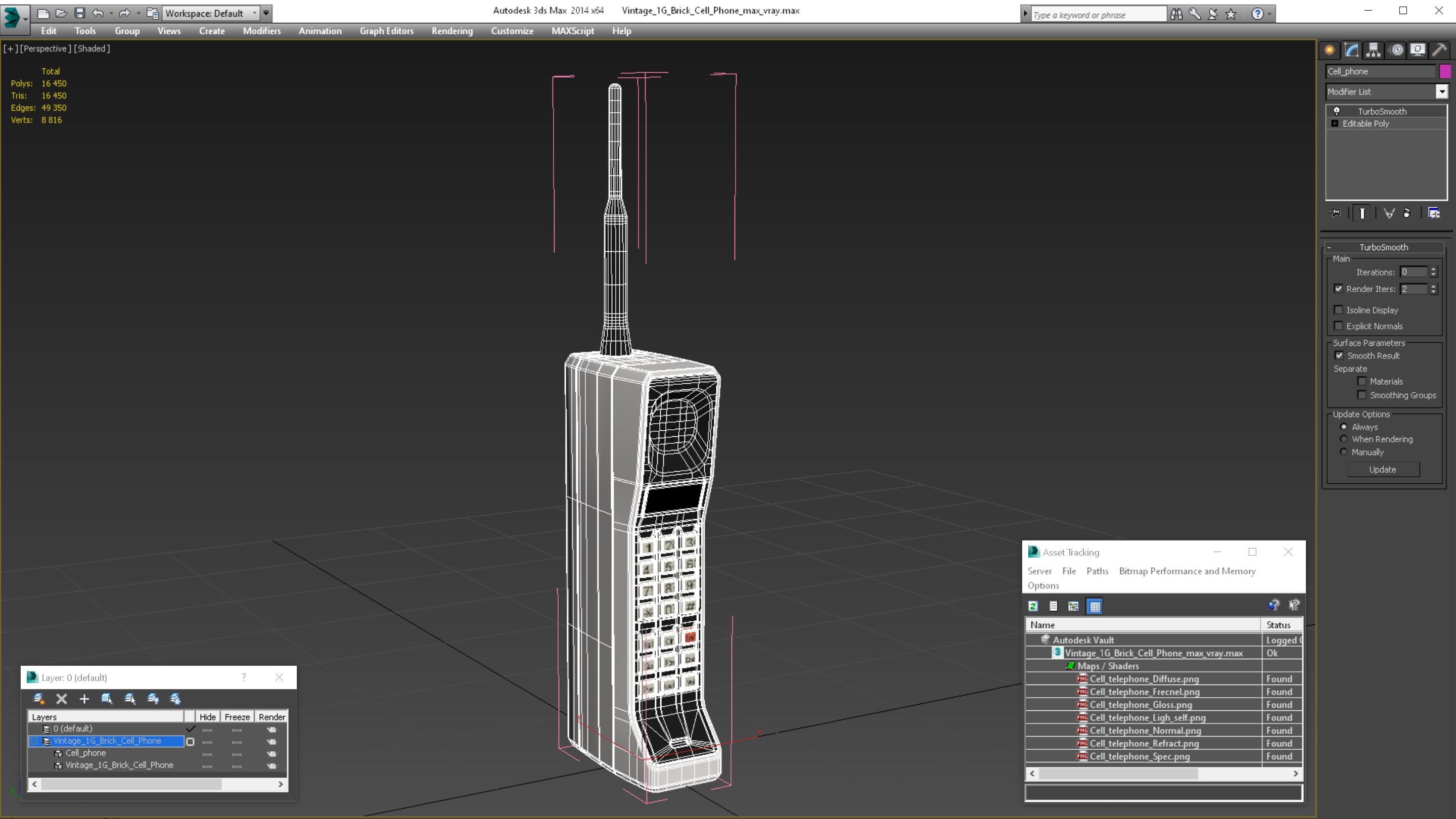Collapse TurboSmooth rollout minus

[1330, 247]
